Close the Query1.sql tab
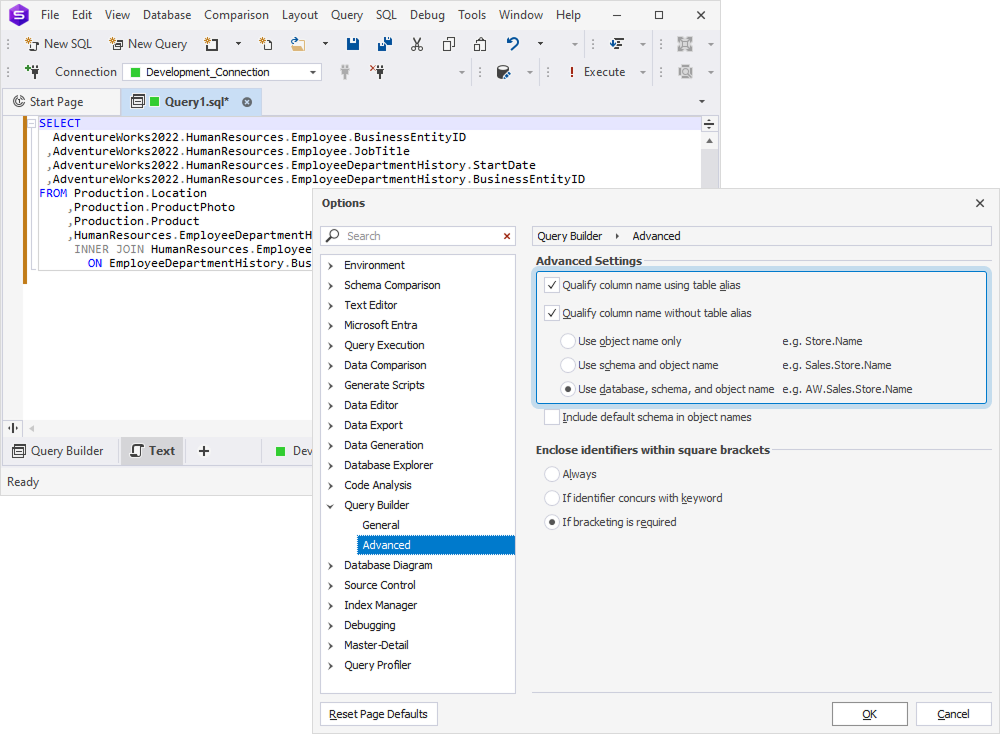This screenshot has width=1000, height=734. click(x=247, y=102)
